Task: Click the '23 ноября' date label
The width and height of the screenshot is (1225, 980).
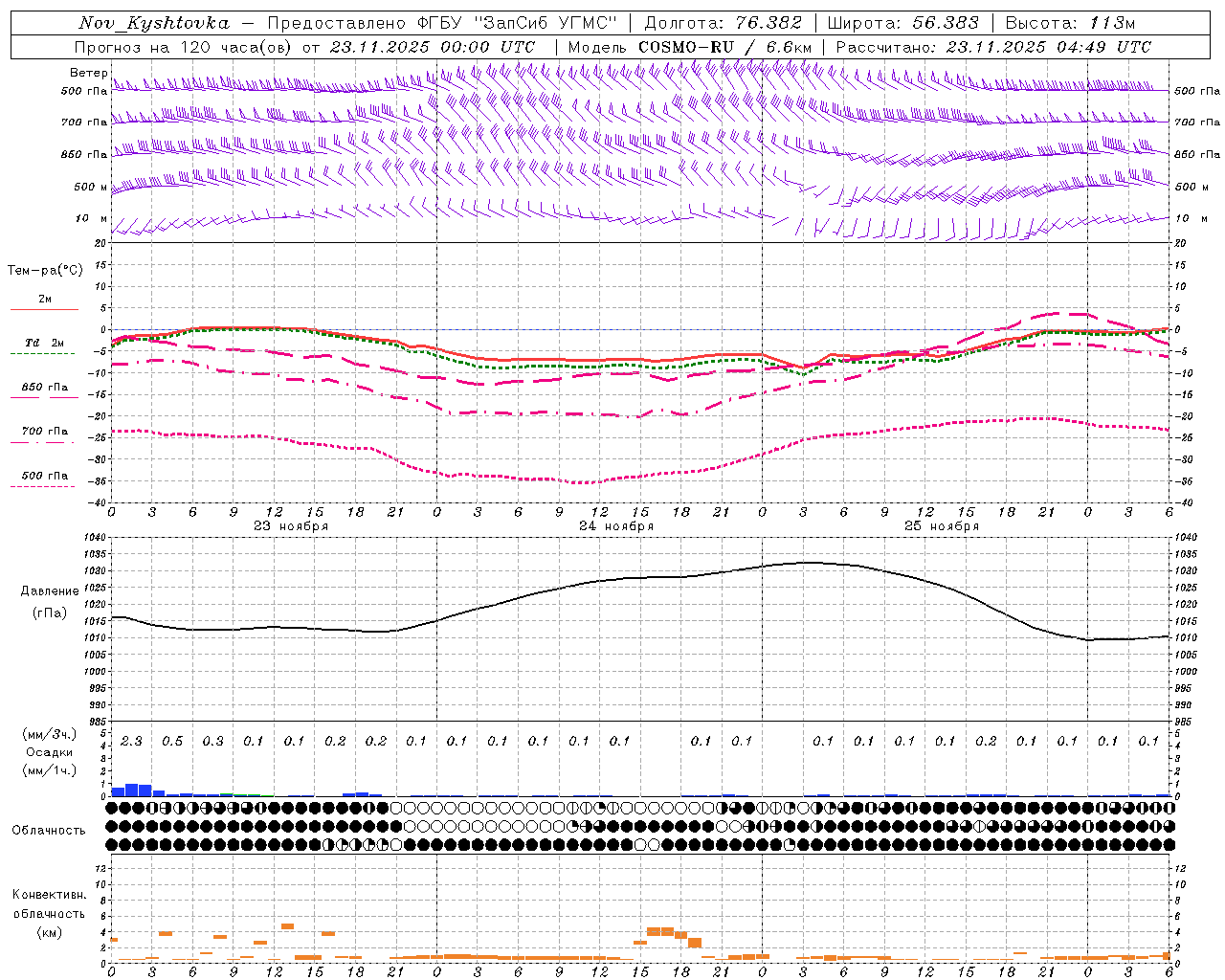Action: tap(291, 526)
